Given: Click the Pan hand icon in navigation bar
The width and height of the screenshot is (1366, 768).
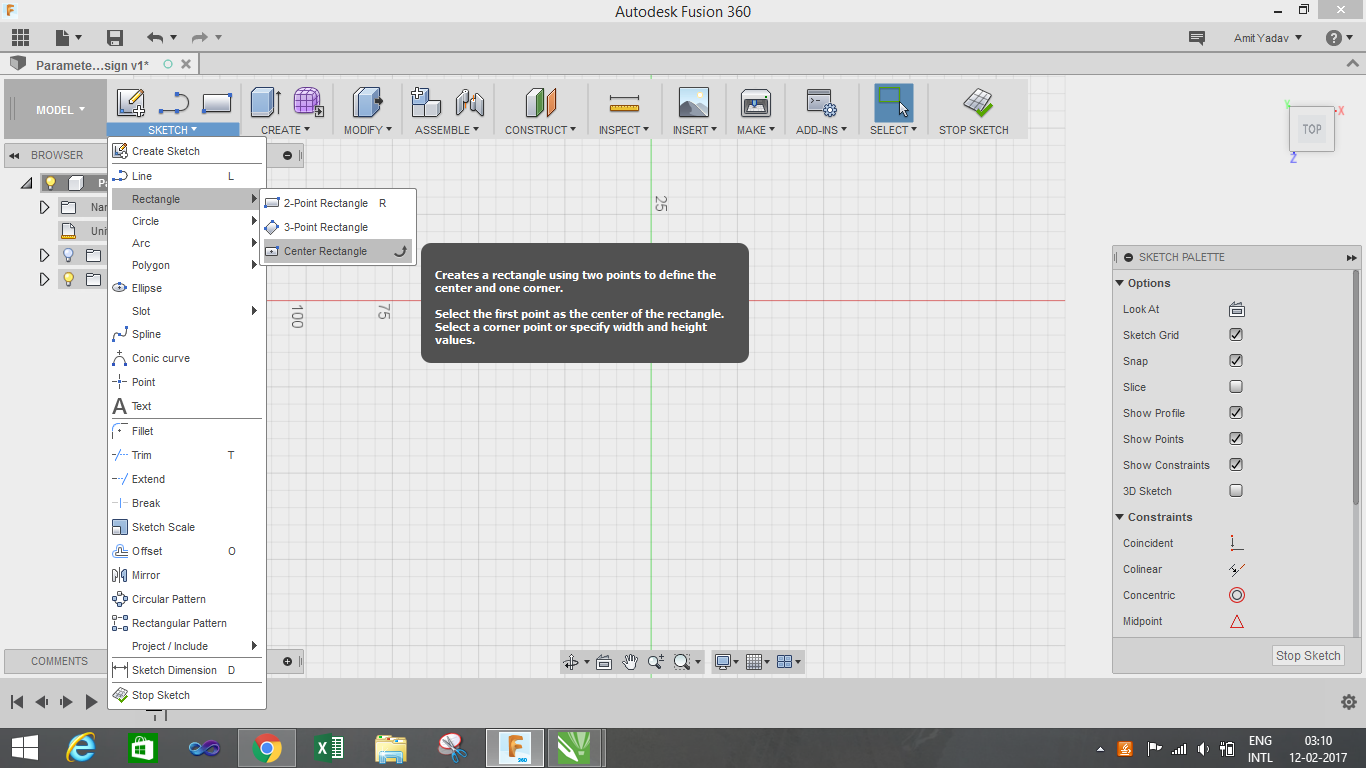Looking at the screenshot, I should [630, 661].
